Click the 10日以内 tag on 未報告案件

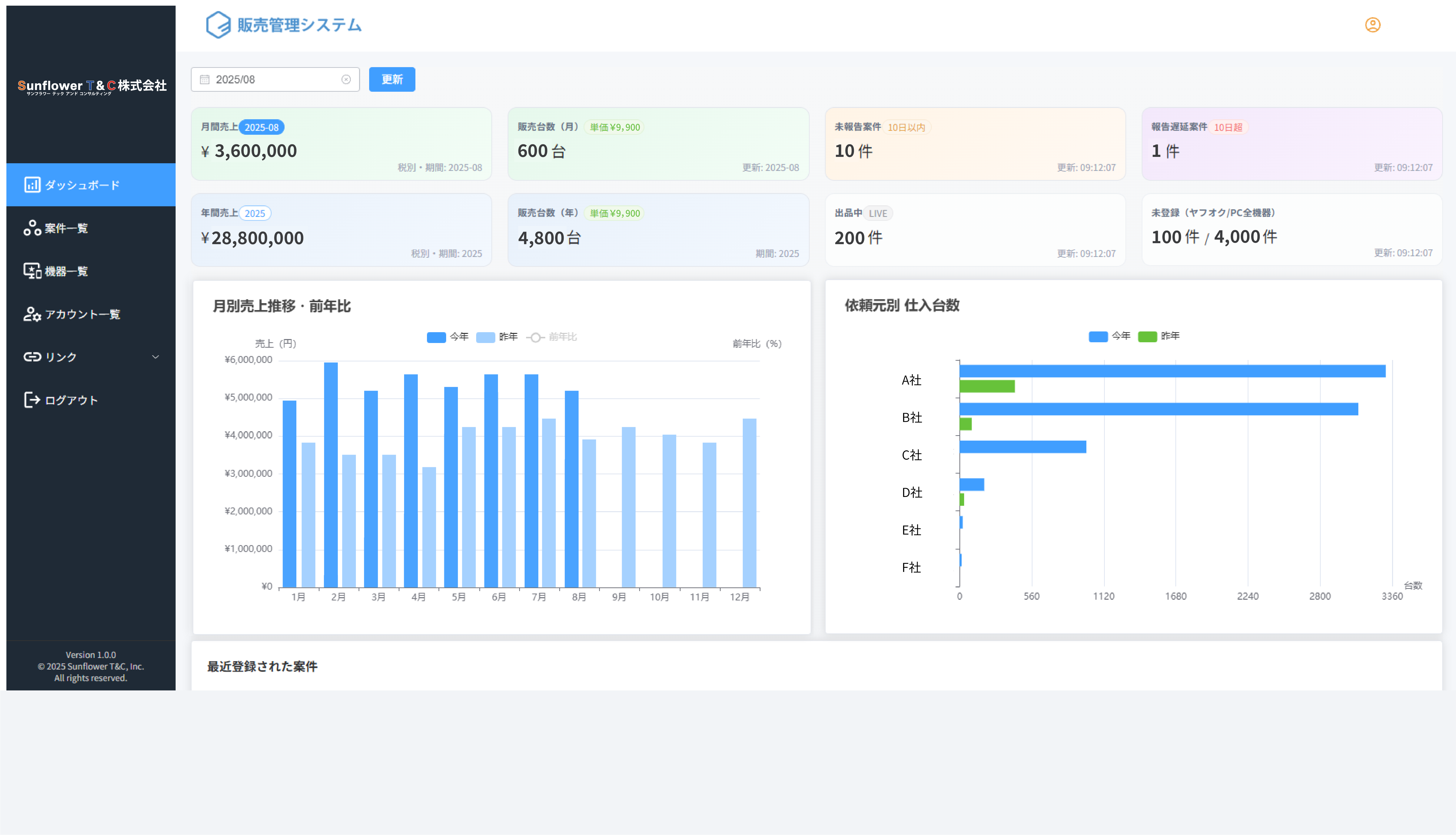click(906, 127)
